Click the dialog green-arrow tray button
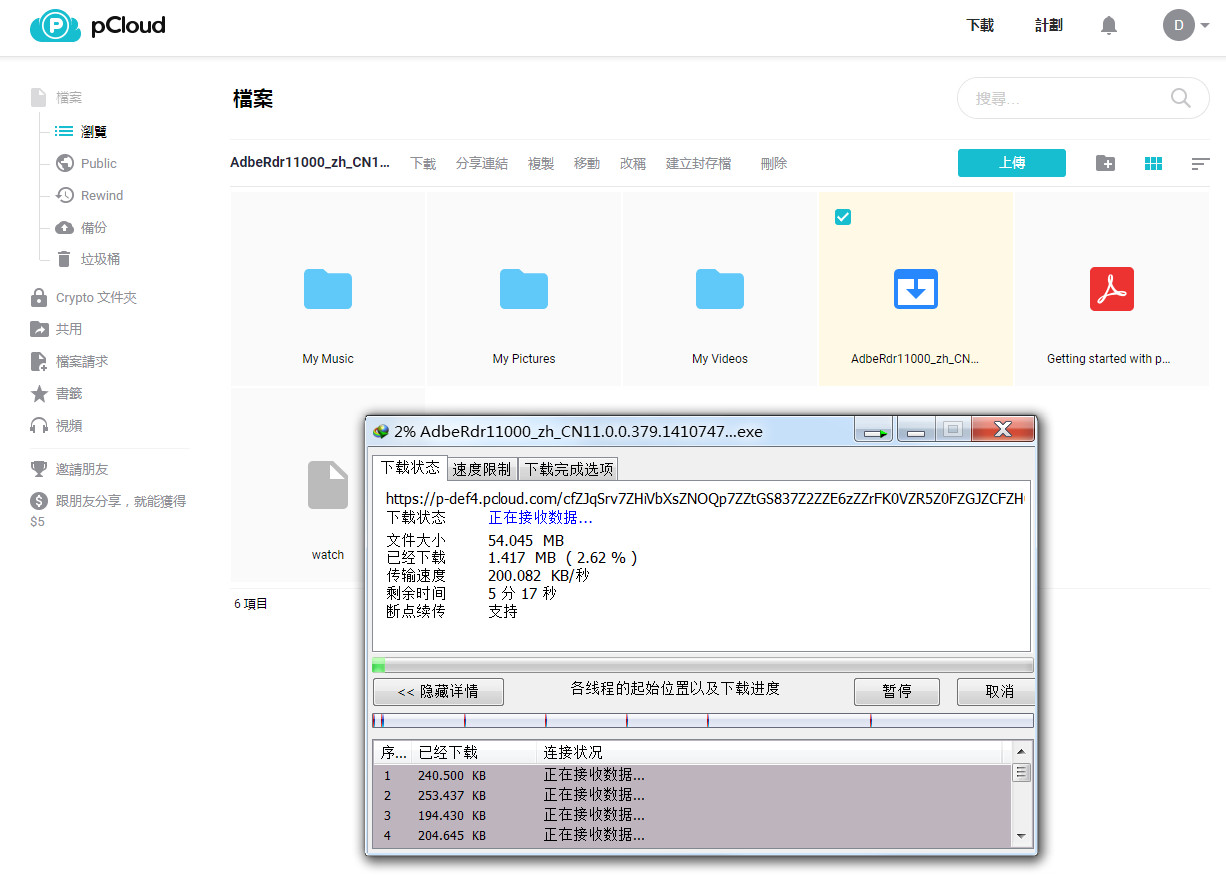This screenshot has width=1226, height=895. [874, 430]
